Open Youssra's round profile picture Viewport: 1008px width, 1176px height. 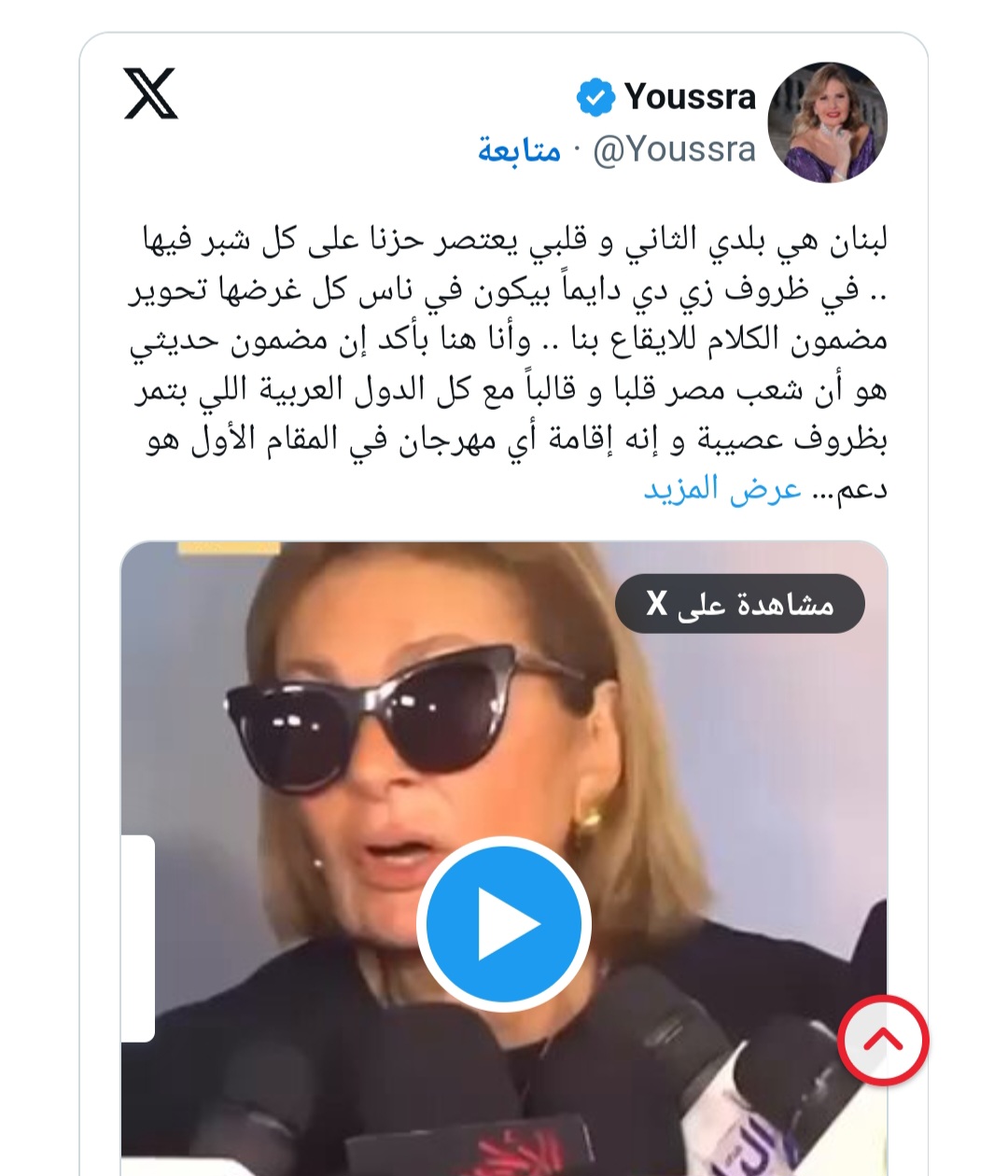click(827, 122)
